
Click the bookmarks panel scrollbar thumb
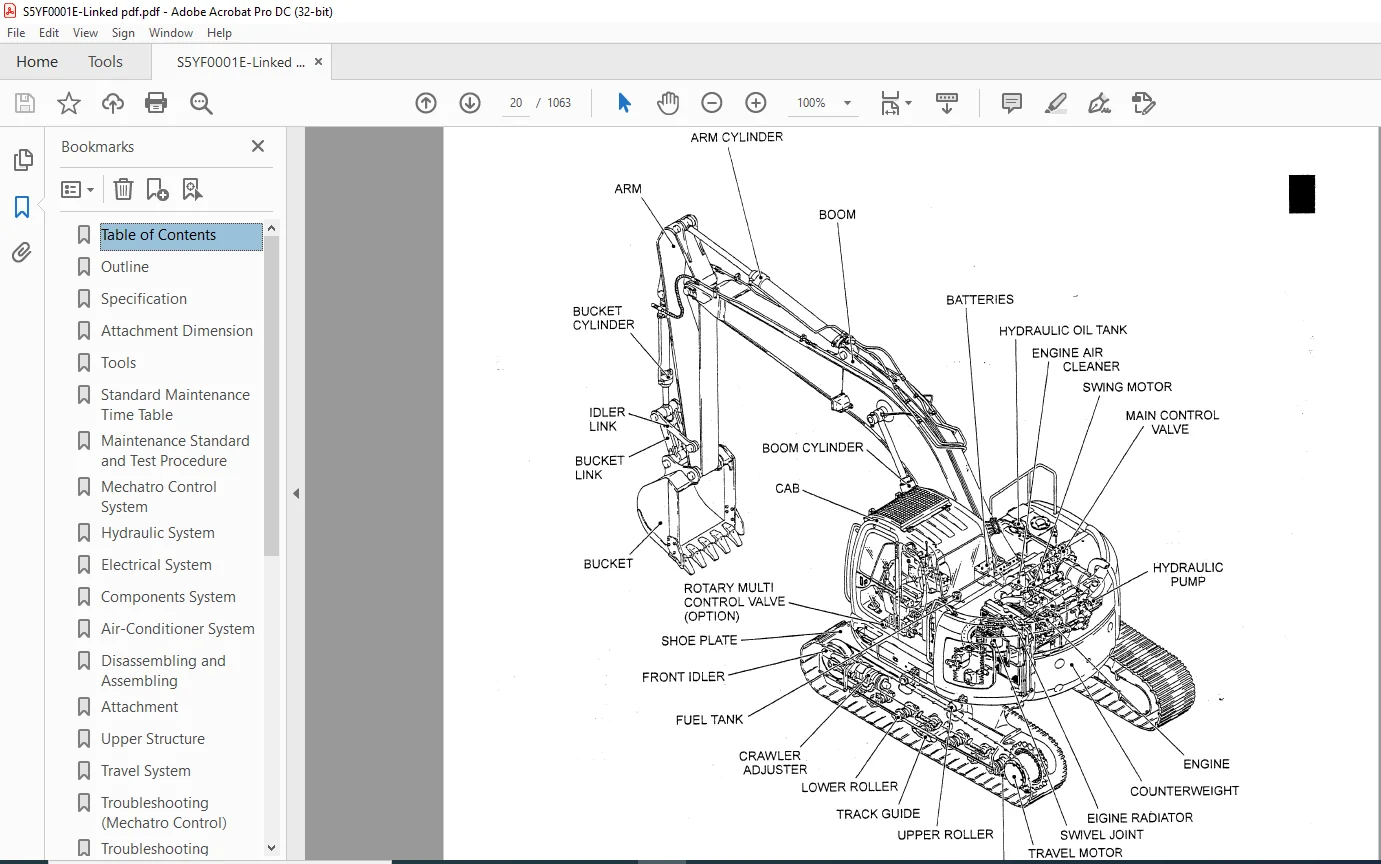point(271,396)
